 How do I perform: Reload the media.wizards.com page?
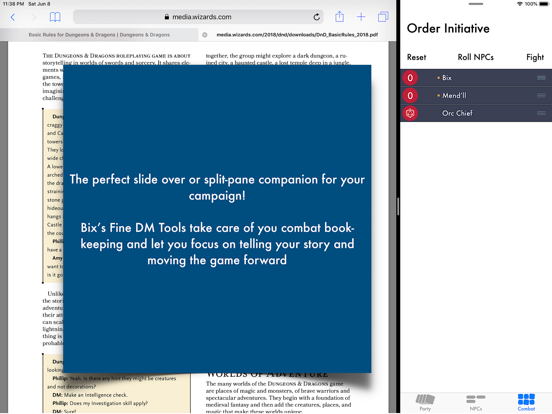pos(316,17)
